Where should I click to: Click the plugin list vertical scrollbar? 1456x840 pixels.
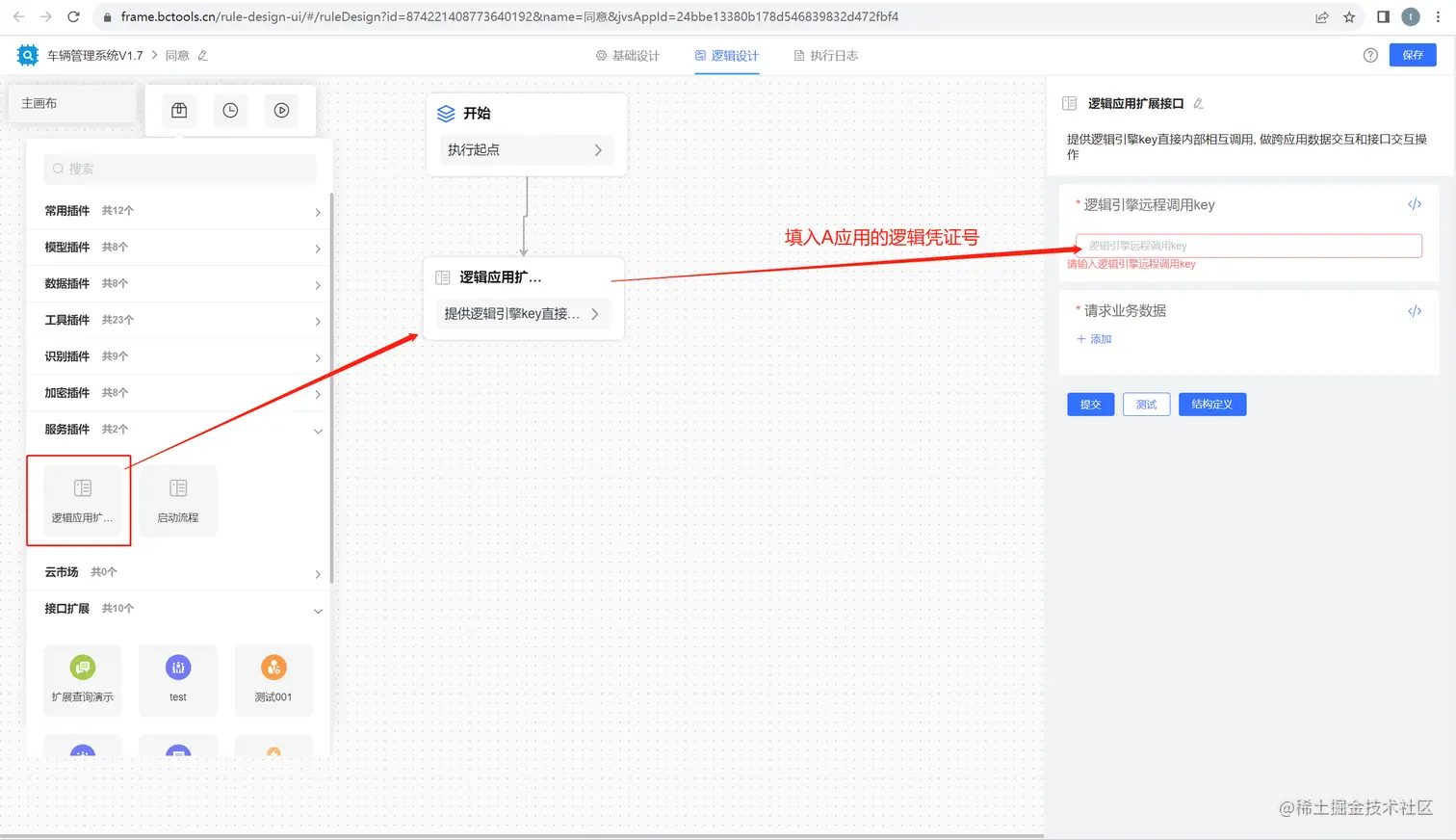click(331, 387)
